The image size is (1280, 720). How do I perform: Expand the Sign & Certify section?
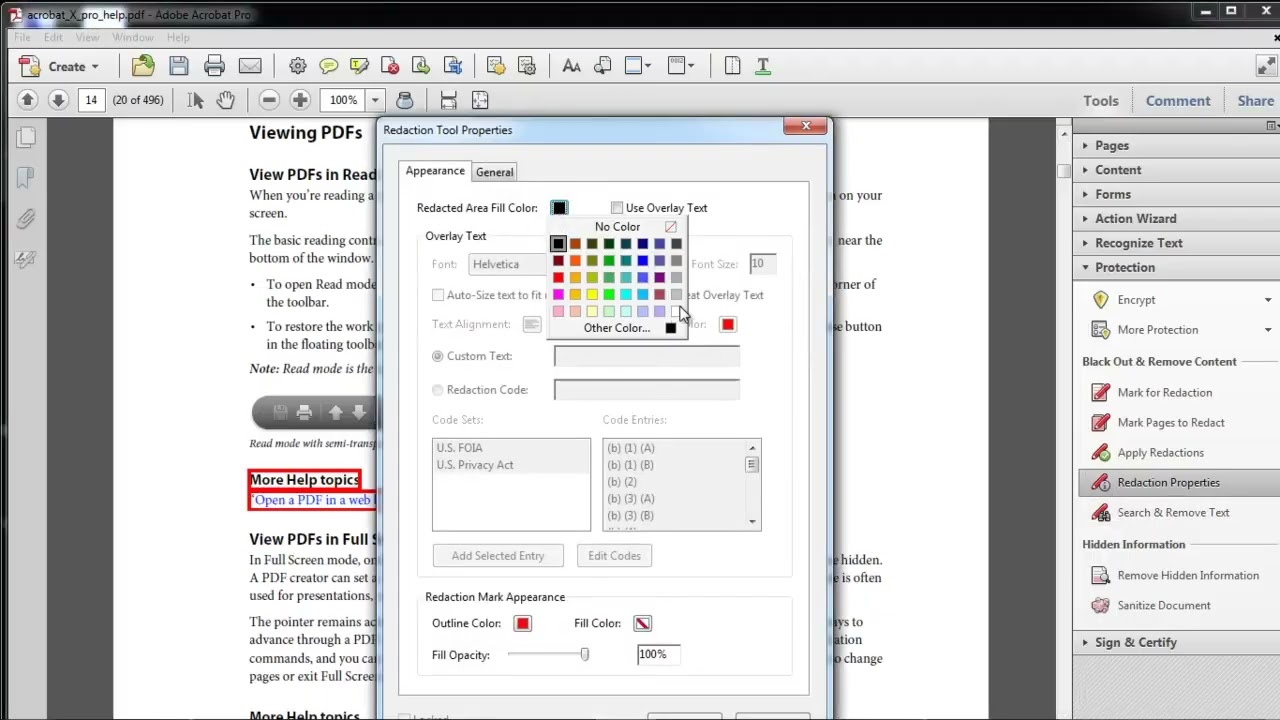coord(1135,642)
